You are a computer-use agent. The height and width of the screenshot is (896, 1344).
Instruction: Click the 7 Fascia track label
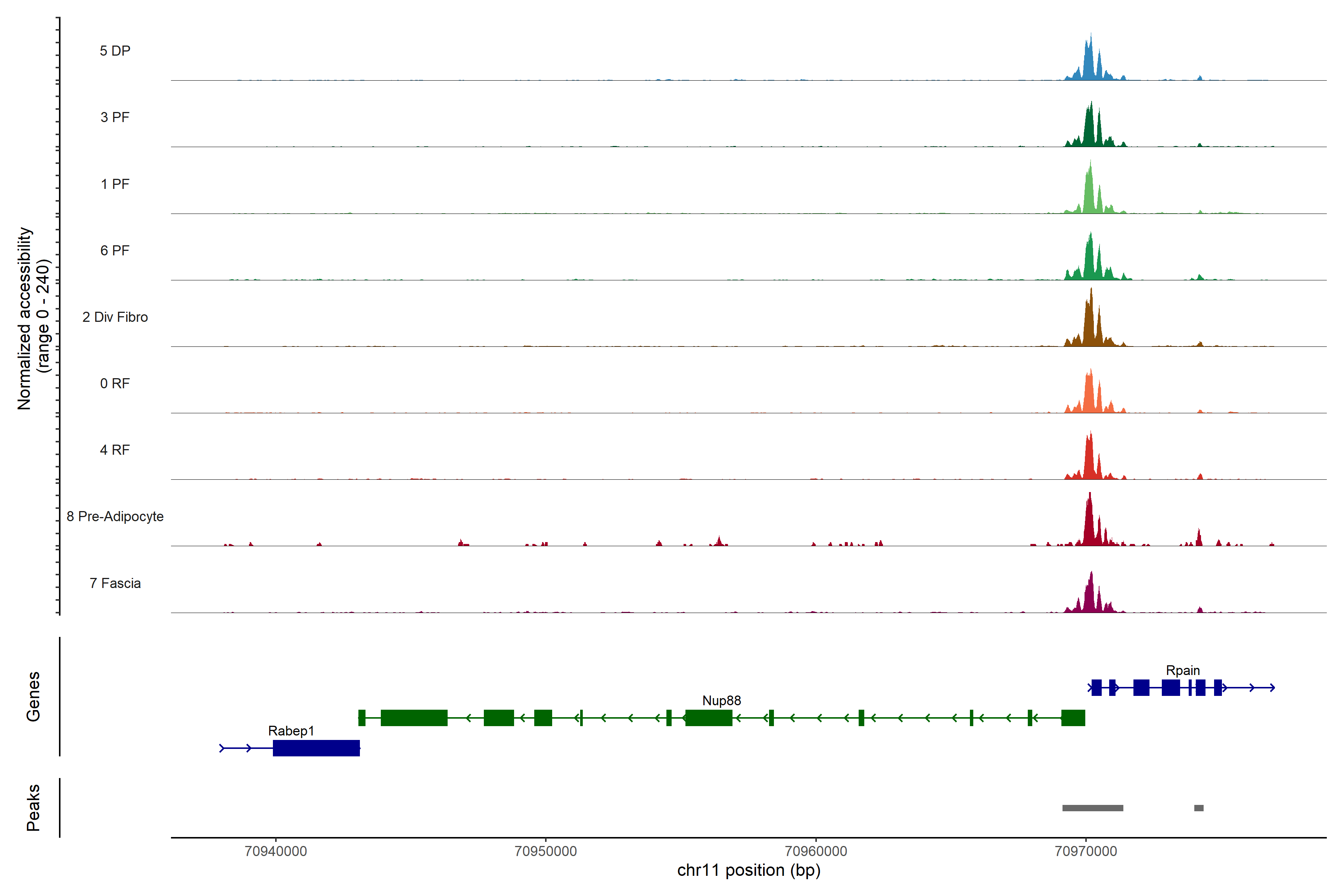point(115,583)
